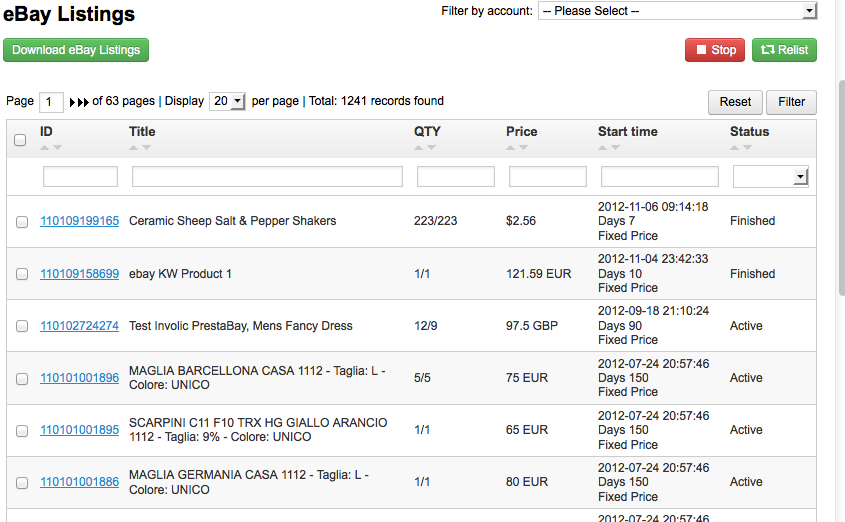Screen dimensions: 845x522
Task: Open listing 110102724274
Action: (x=79, y=326)
